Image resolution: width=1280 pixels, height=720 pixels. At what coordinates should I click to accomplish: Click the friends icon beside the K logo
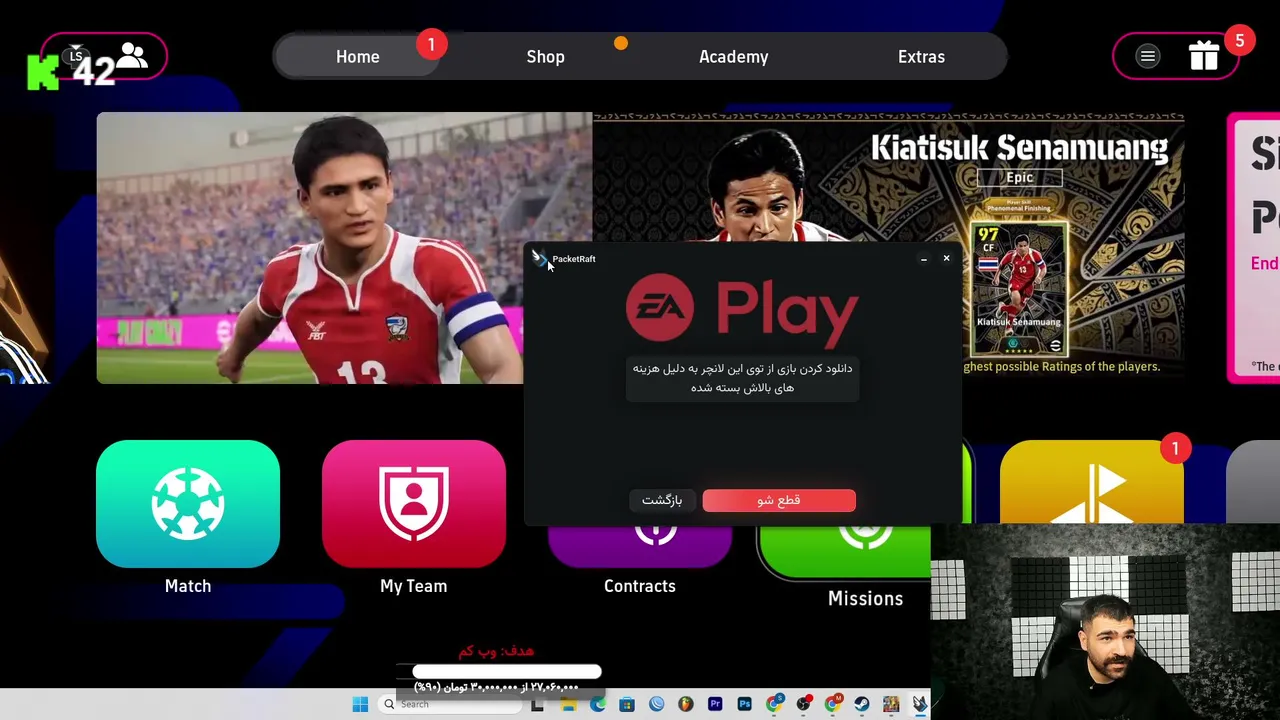point(132,55)
